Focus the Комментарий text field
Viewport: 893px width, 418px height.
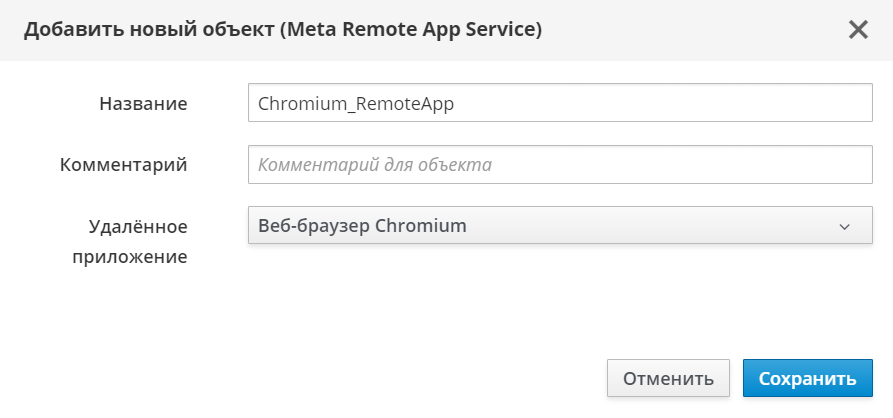(x=560, y=165)
